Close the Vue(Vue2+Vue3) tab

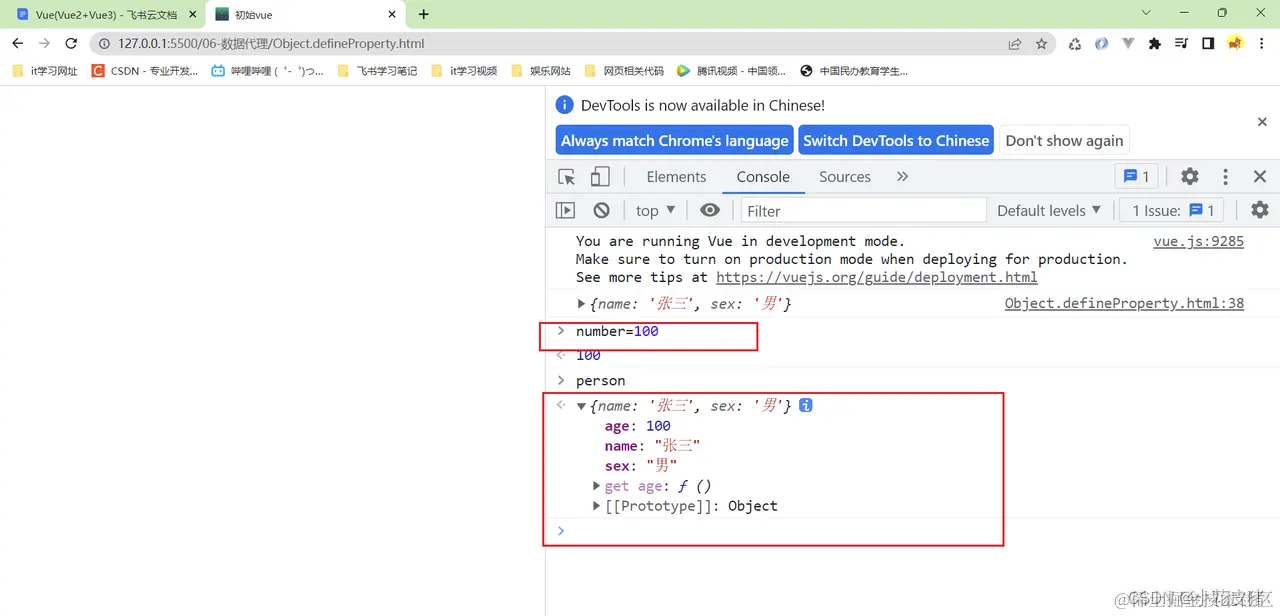[x=192, y=15]
